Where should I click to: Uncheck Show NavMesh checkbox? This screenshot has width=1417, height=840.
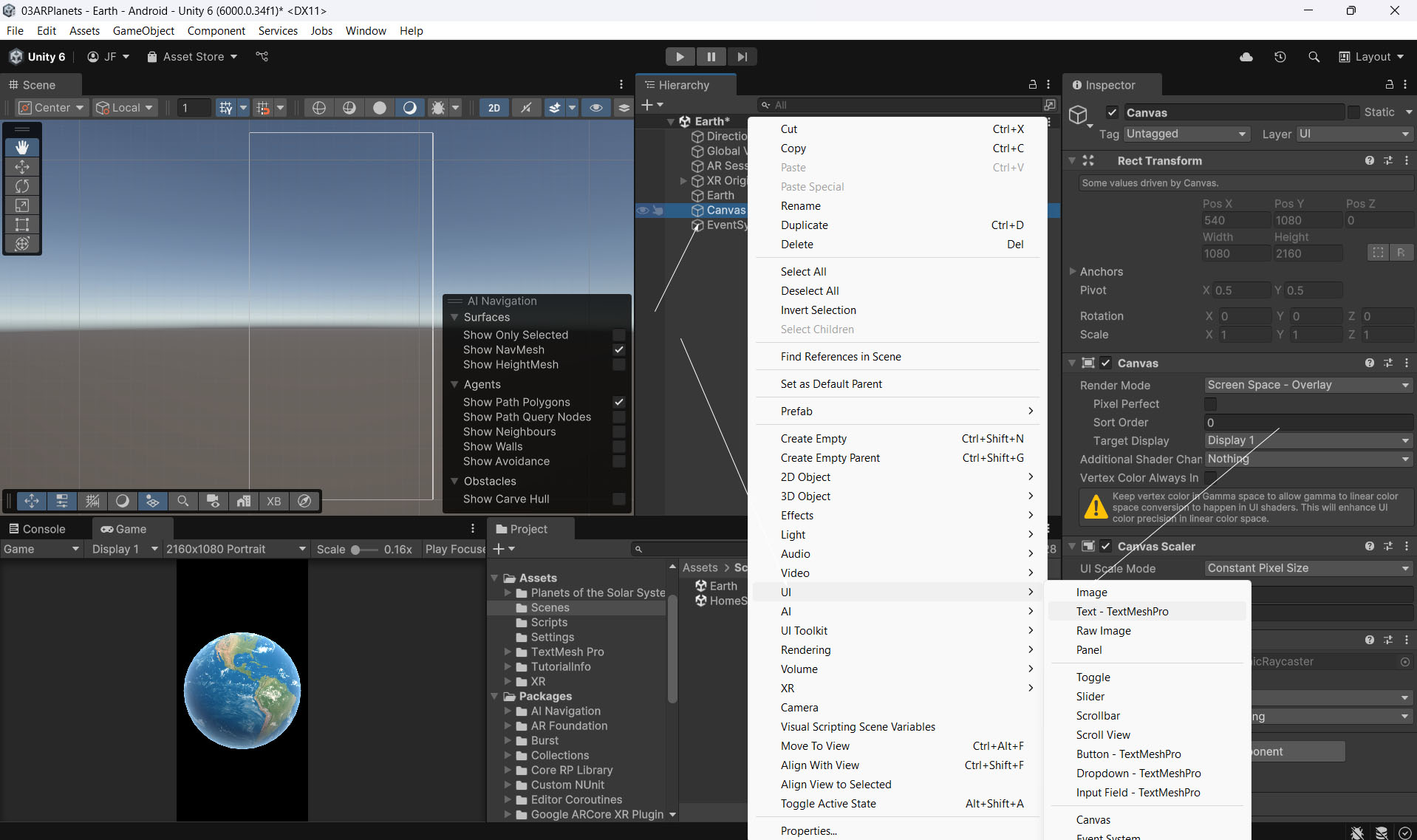click(x=619, y=349)
